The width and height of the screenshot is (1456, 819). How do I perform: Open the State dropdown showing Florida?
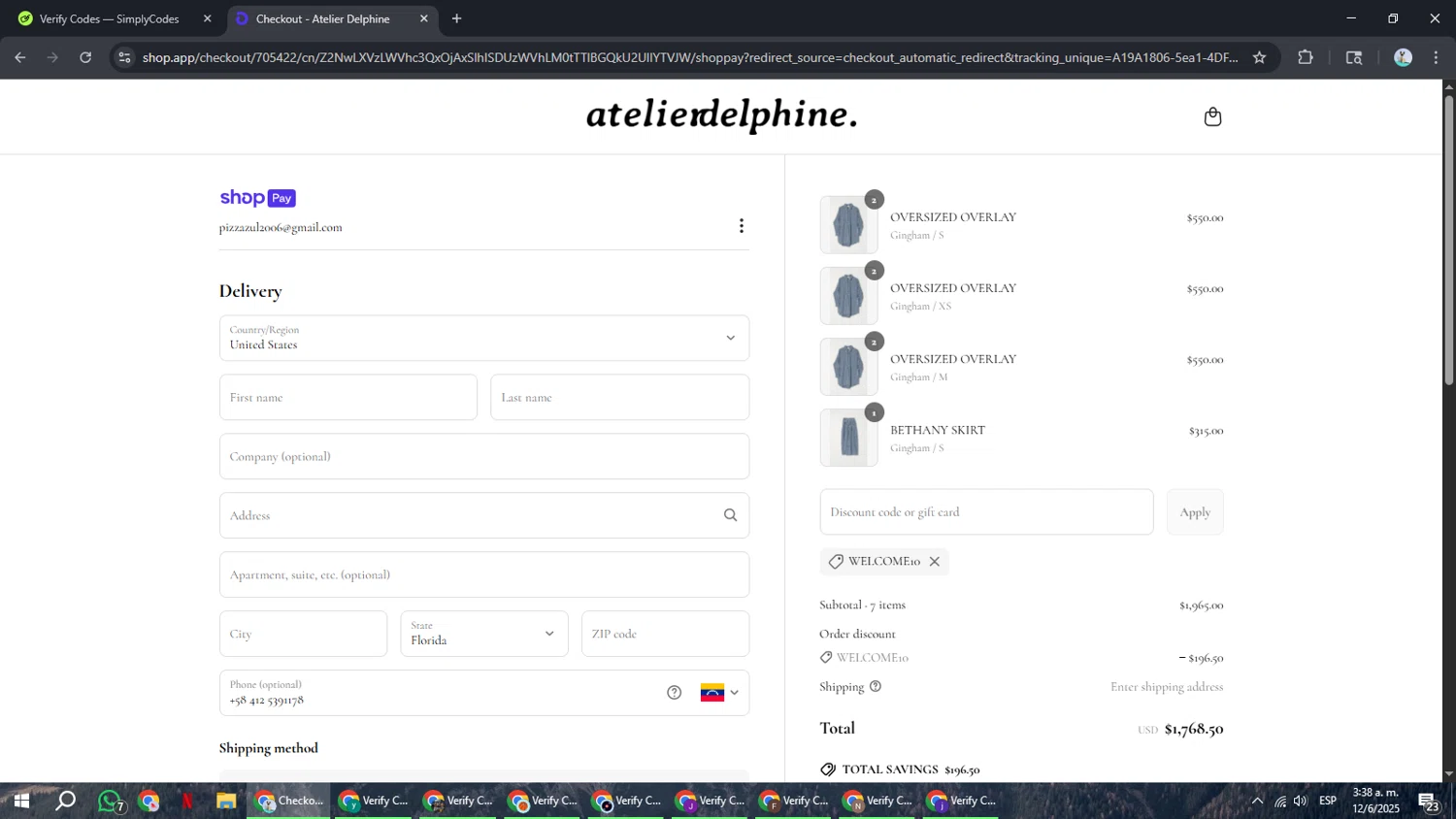pyautogui.click(x=484, y=634)
